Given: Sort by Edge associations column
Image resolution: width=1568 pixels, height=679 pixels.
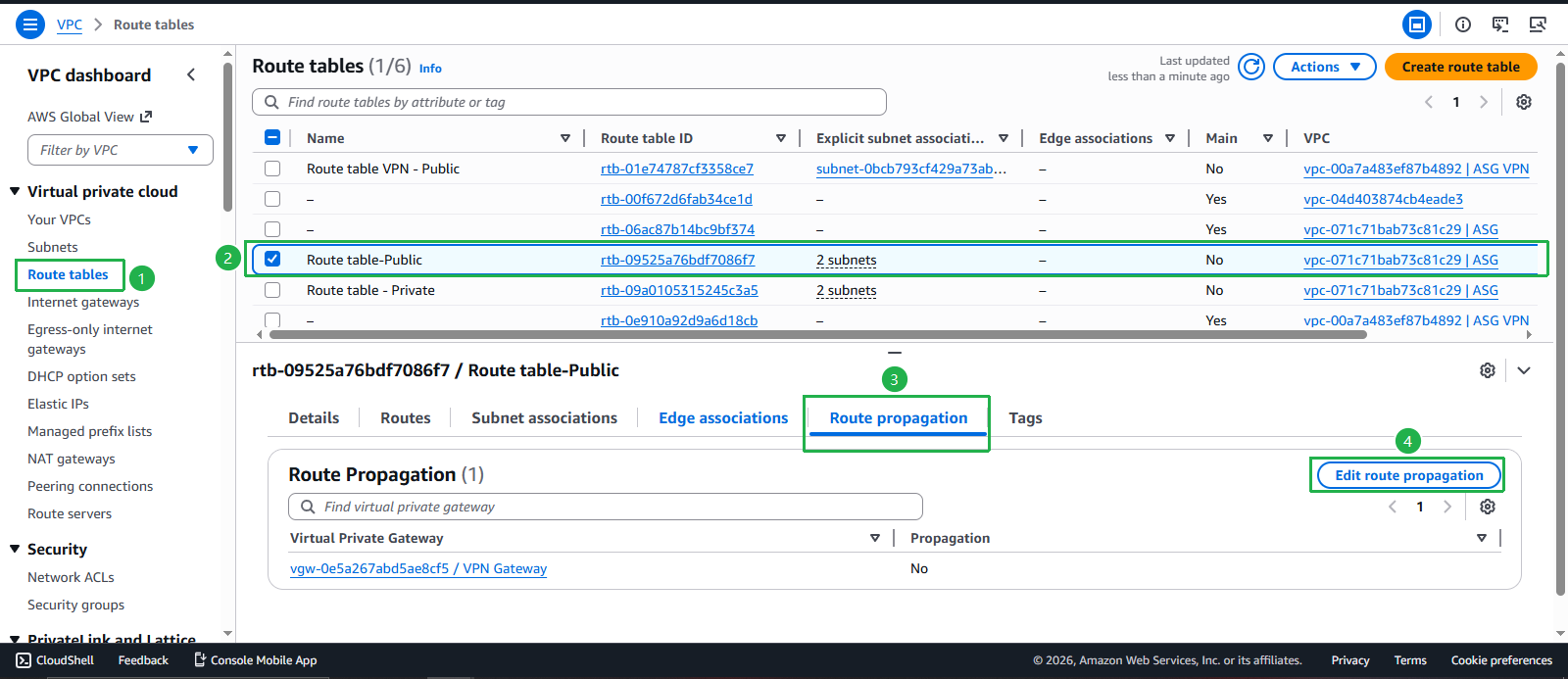Looking at the screenshot, I should pos(1170,138).
